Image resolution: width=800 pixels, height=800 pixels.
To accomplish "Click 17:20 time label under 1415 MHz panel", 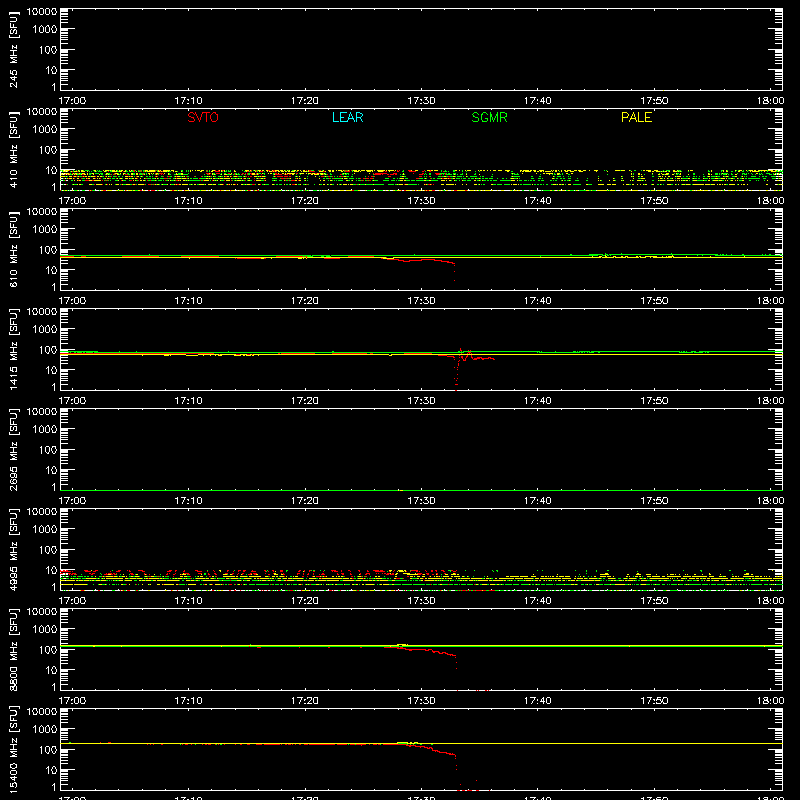I will [x=305, y=401].
